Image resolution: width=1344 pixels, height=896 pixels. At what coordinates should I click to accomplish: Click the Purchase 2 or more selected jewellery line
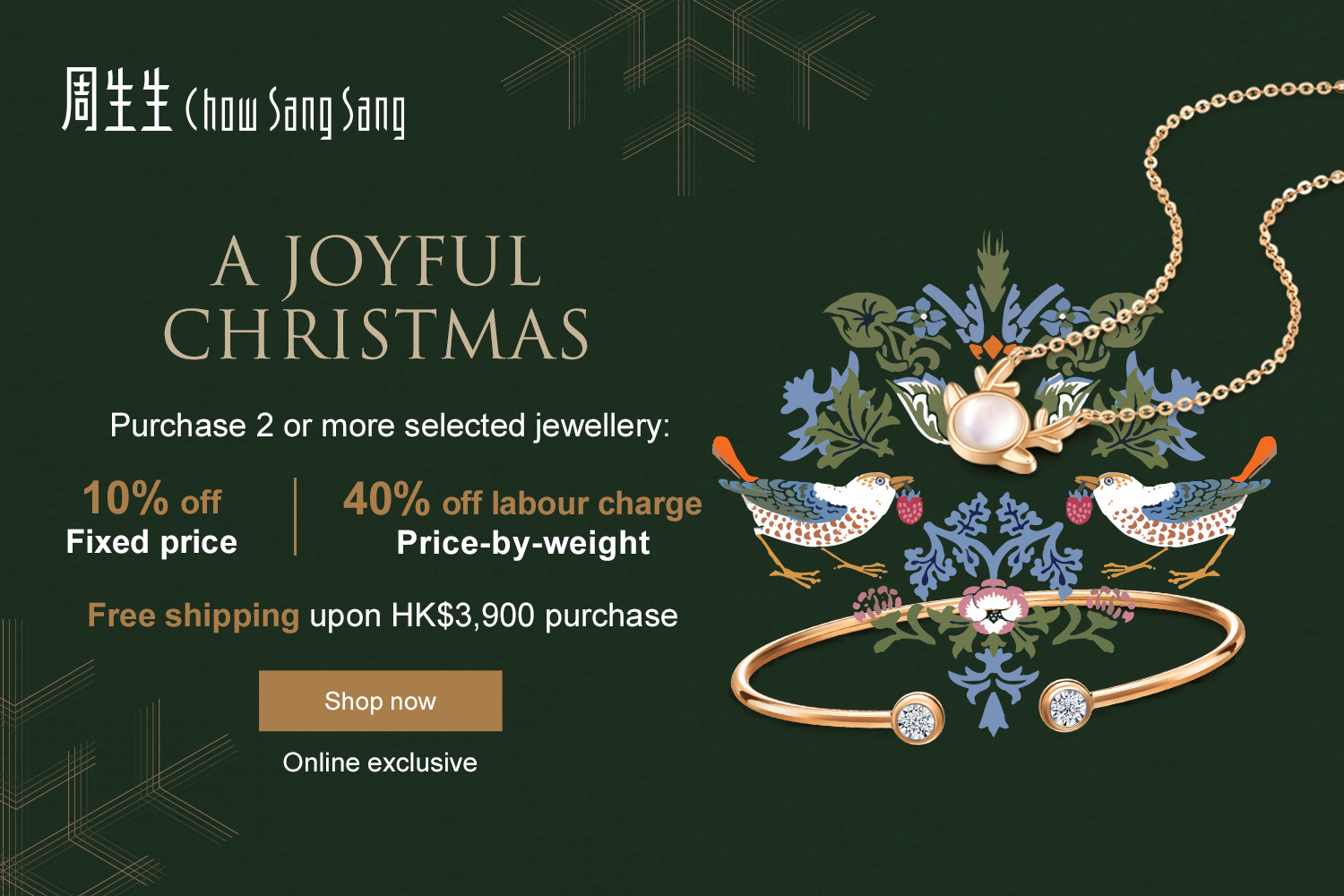click(390, 426)
